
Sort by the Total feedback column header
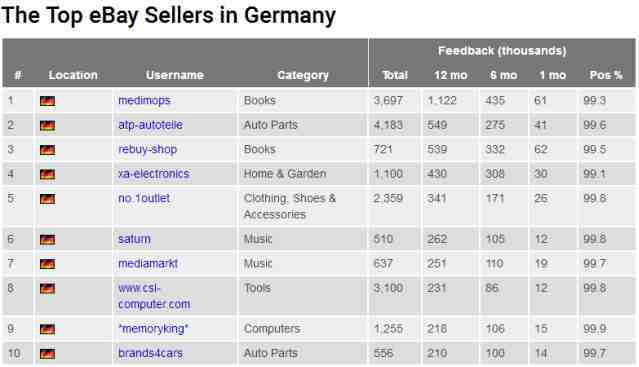coord(395,75)
